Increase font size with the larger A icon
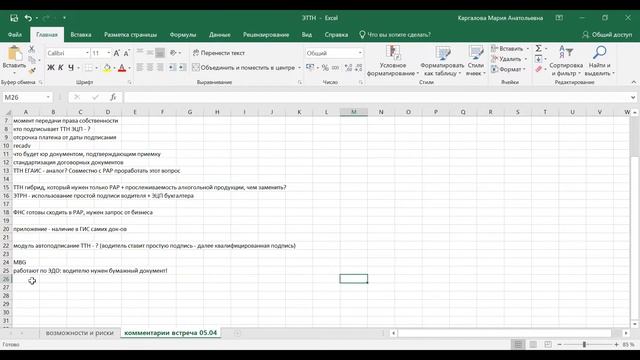The image size is (640, 360). coord(117,53)
